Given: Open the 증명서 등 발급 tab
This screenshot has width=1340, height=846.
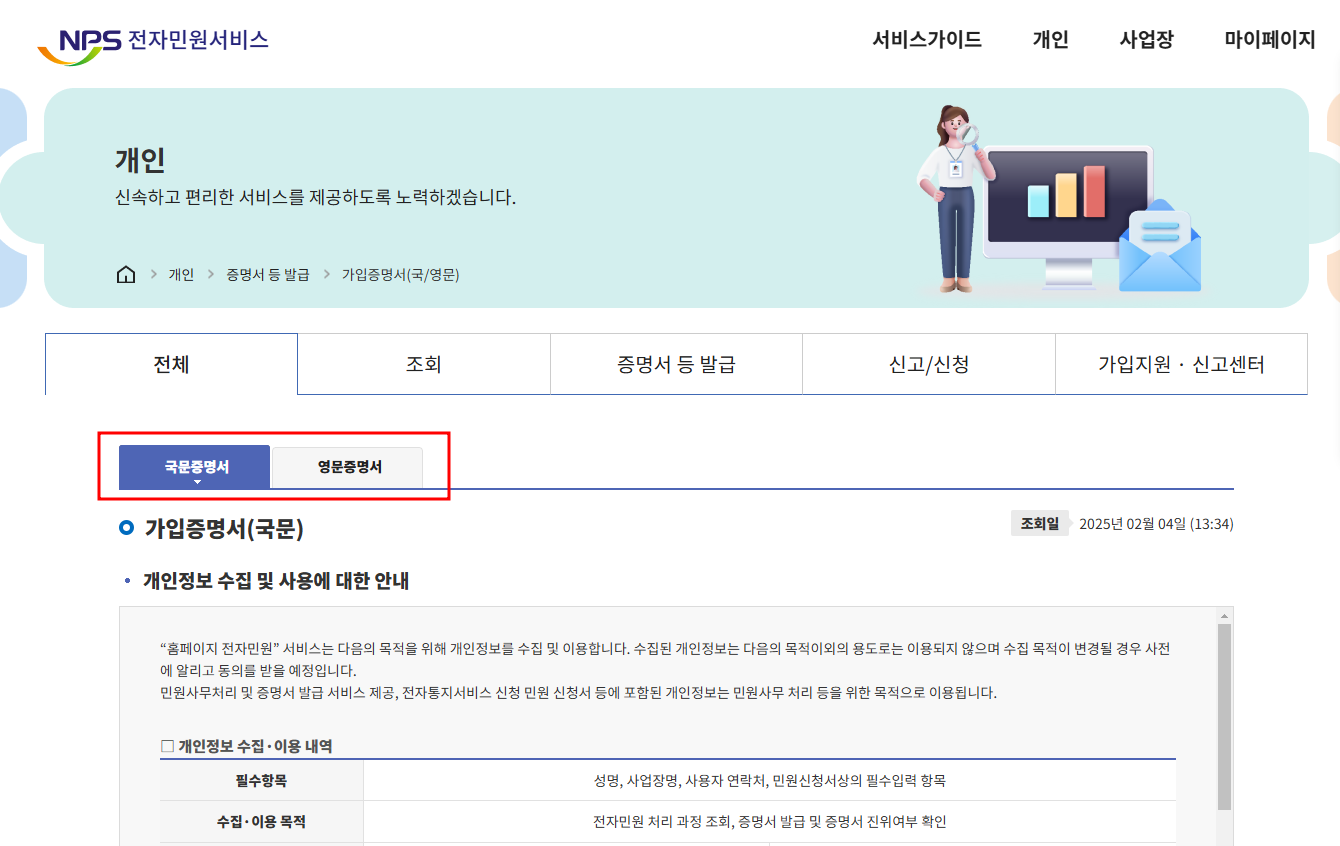Looking at the screenshot, I should pos(676,364).
